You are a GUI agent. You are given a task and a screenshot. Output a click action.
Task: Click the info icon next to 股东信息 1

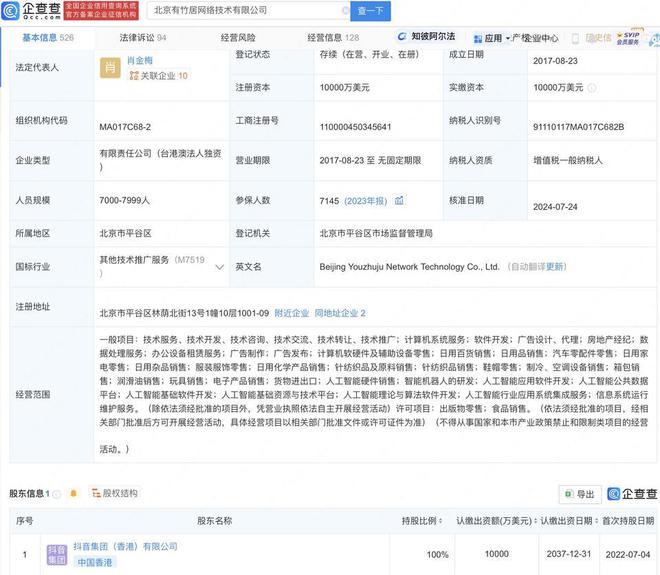click(56, 494)
